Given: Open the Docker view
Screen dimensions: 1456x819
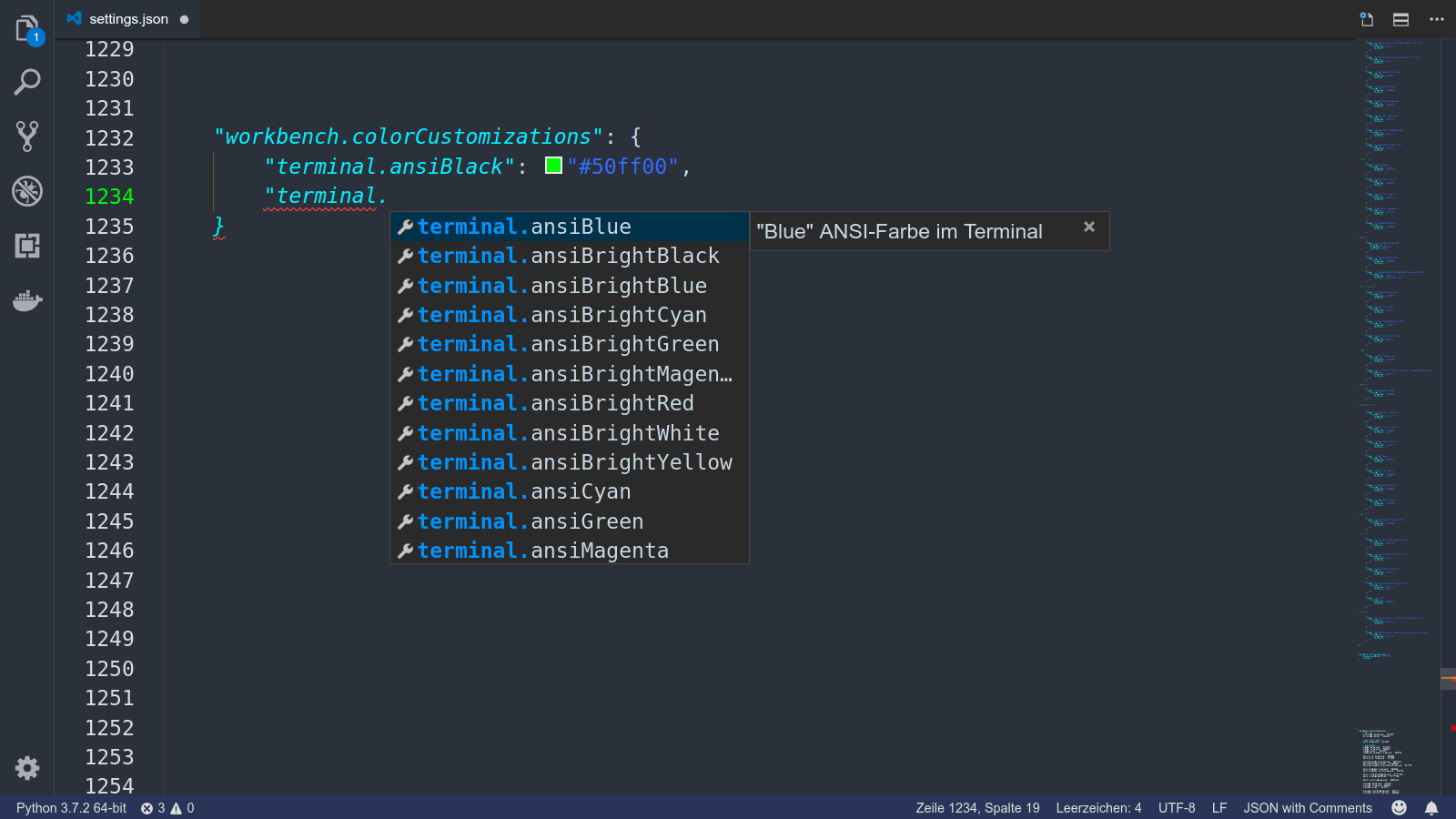Looking at the screenshot, I should tap(27, 300).
